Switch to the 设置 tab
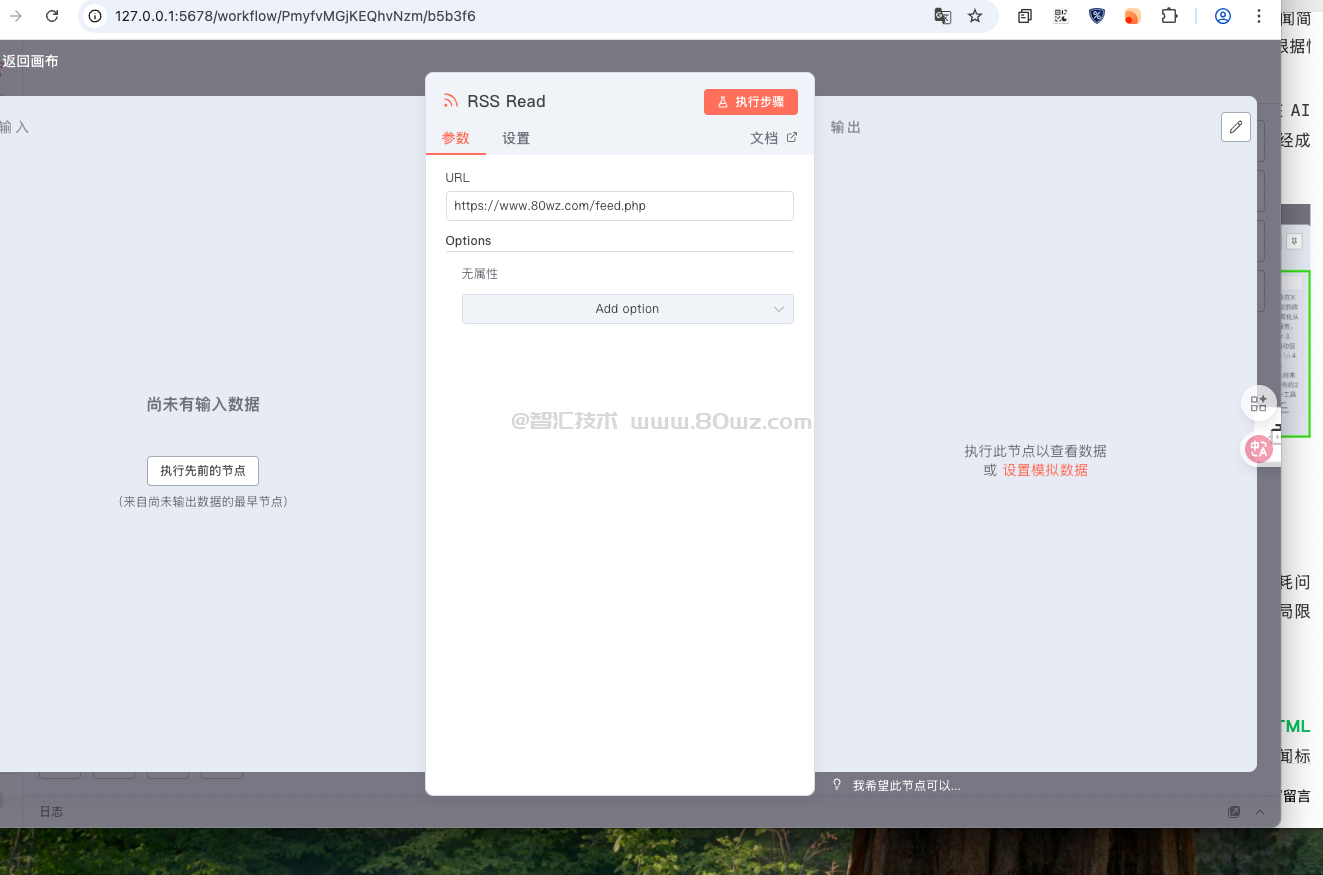 point(516,138)
